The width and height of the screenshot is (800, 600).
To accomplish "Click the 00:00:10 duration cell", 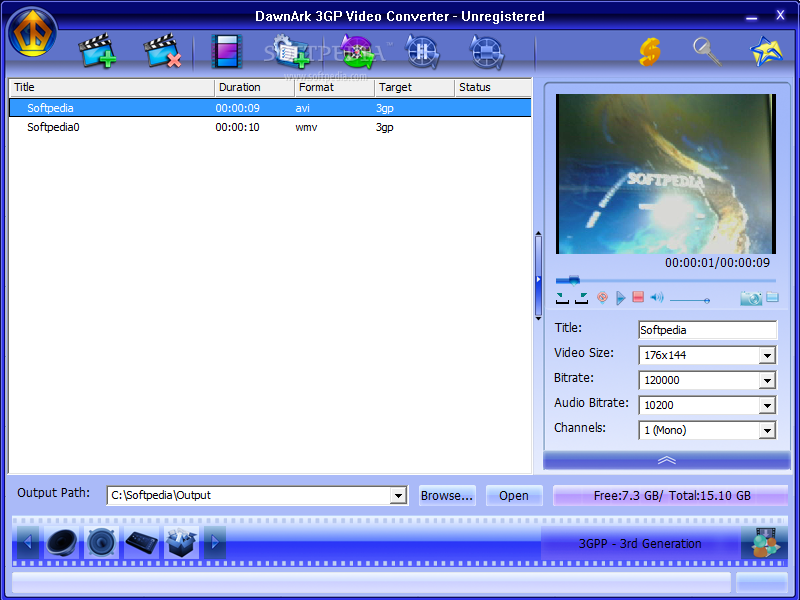I will coord(237,127).
